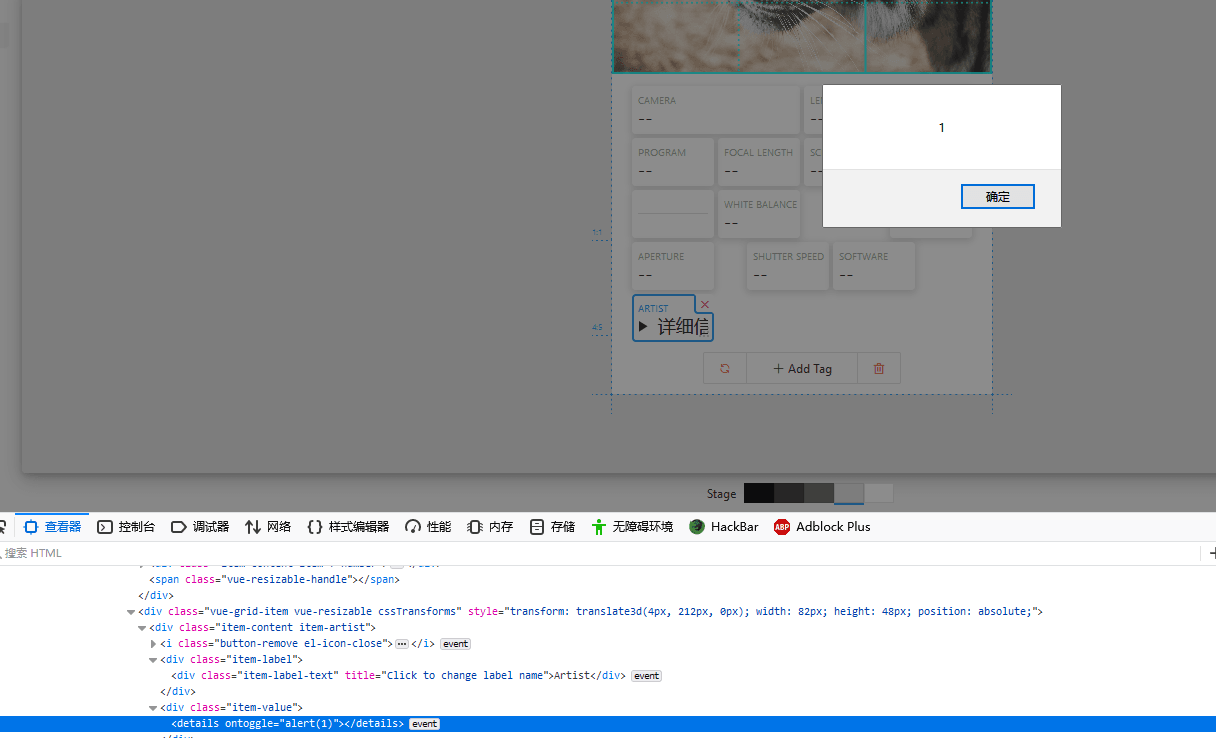This screenshot has width=1216, height=738.
Task: Choose the lightest Stage color swatch
Action: (x=879, y=493)
